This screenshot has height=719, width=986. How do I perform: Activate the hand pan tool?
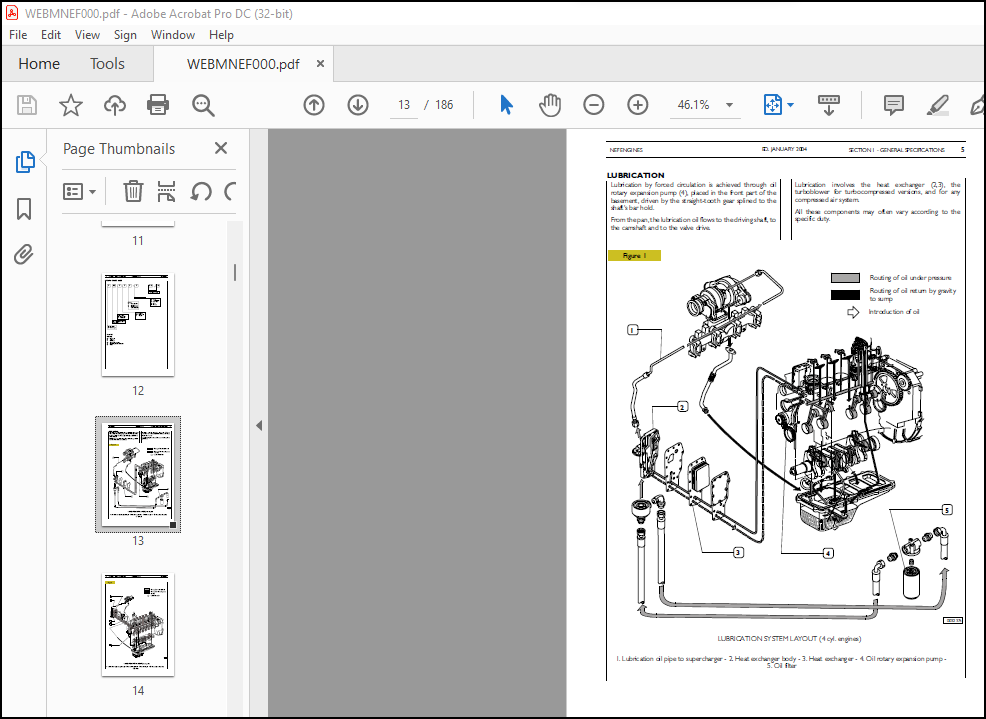coord(550,105)
